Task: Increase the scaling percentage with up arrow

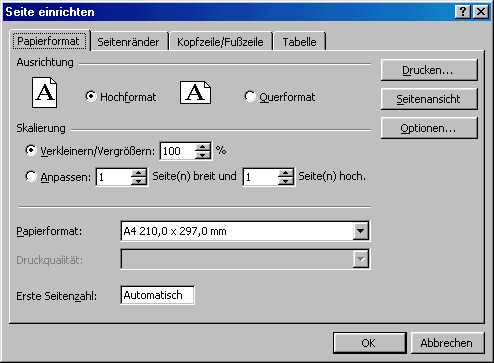Action: click(x=203, y=147)
